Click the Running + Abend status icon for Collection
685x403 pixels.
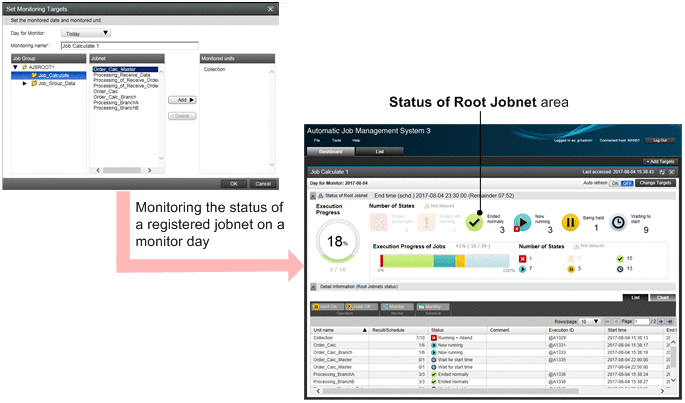(434, 338)
